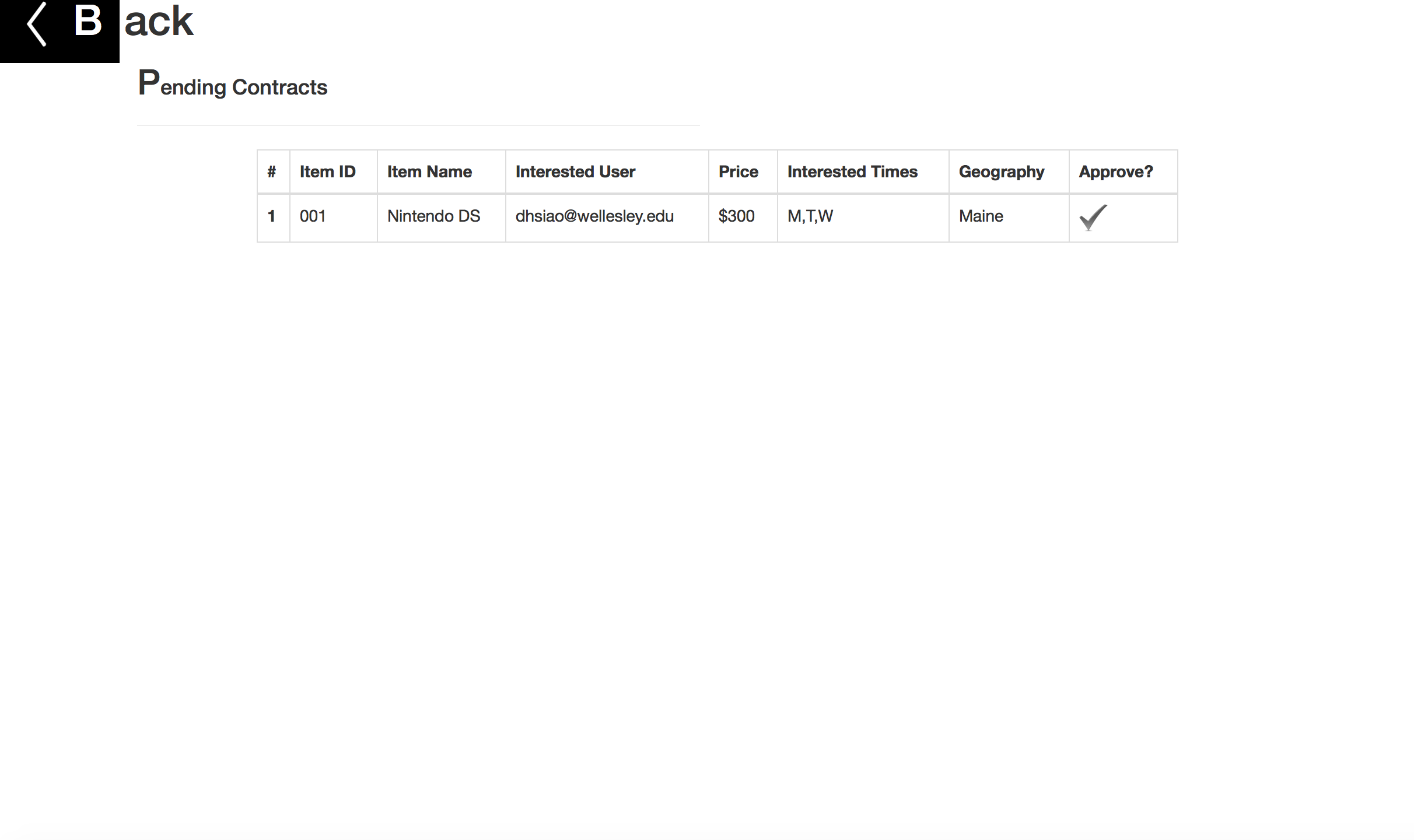1414x840 pixels.
Task: Click the Nintendo DS item name
Action: [433, 216]
